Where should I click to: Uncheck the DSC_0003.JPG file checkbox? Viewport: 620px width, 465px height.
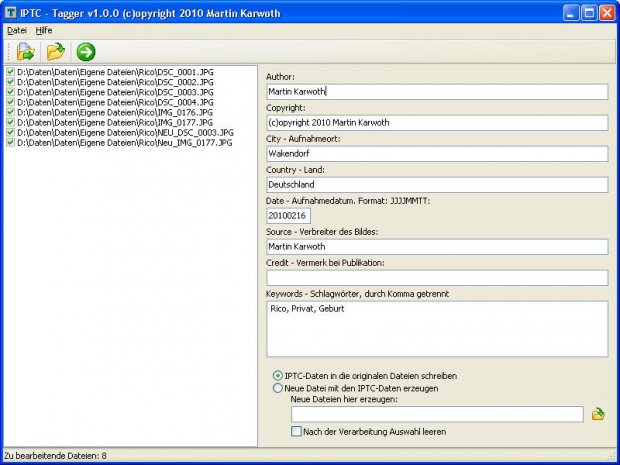pos(11,92)
